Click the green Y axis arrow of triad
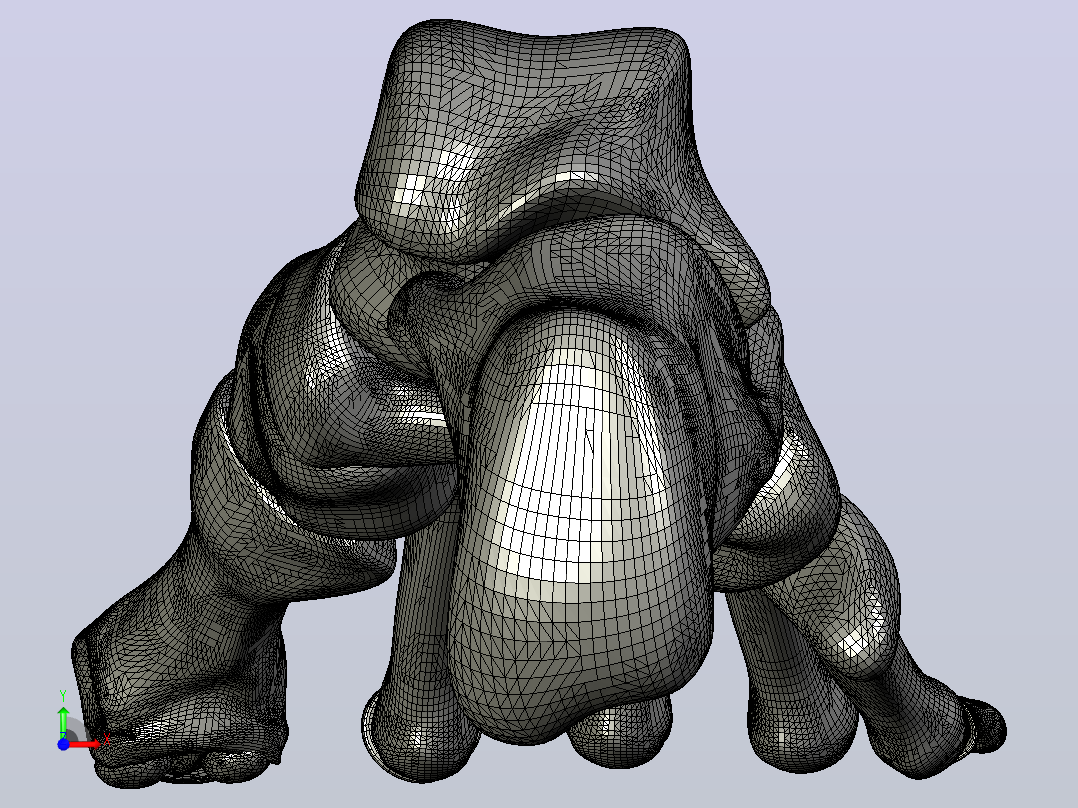 tap(63, 721)
